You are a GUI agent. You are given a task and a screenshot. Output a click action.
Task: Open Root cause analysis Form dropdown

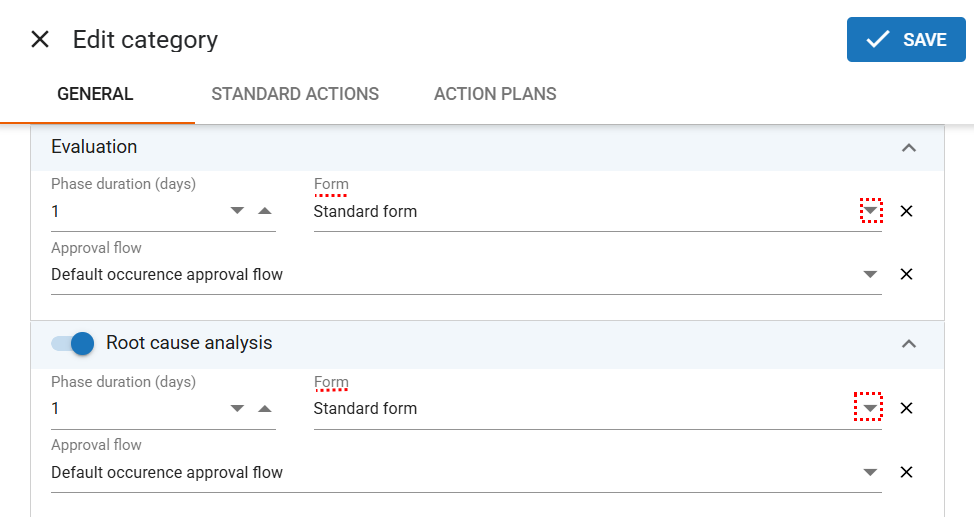tap(870, 408)
